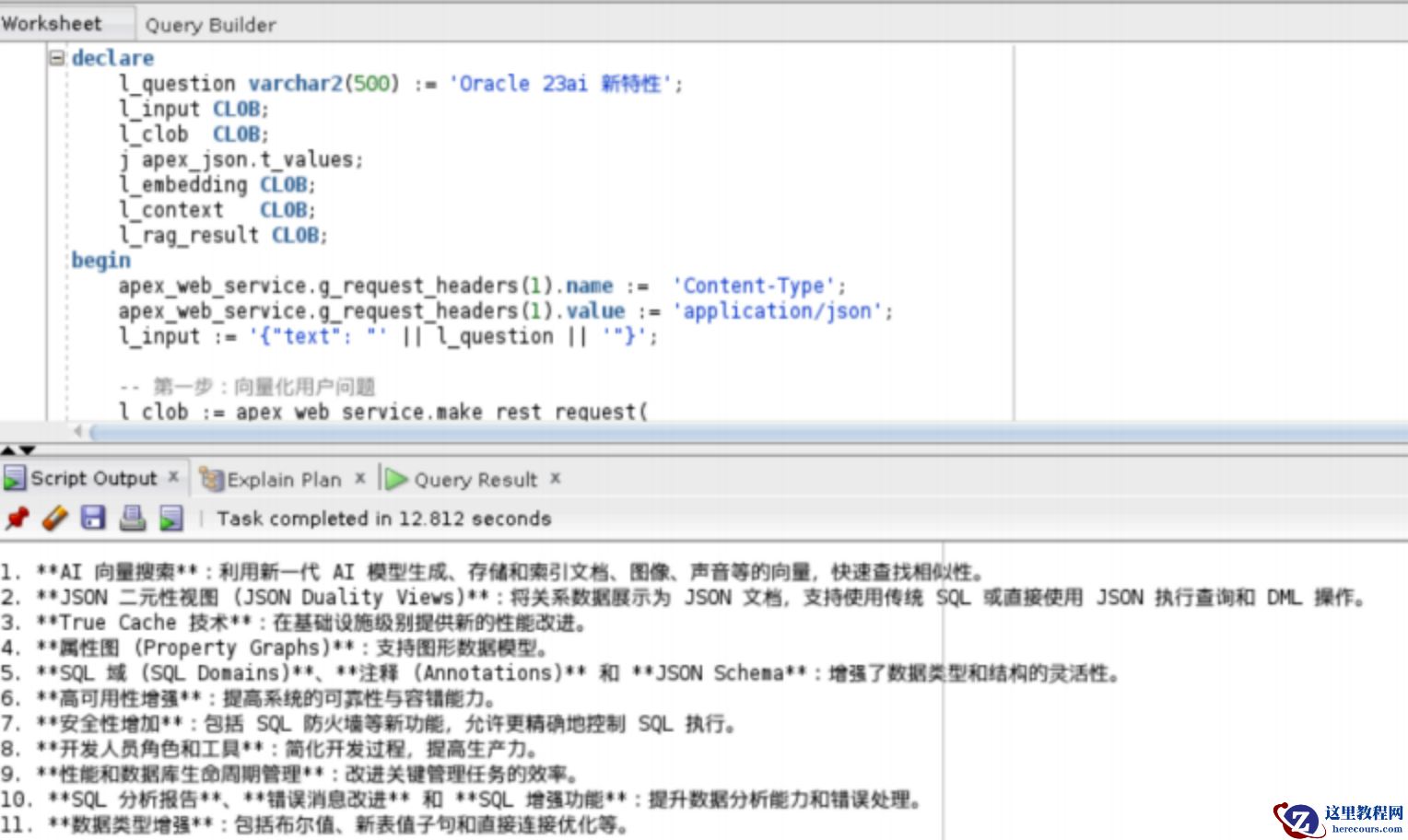Click the "l_rag_result CLOB;" declaration
The image size is (1408, 840).
(223, 236)
